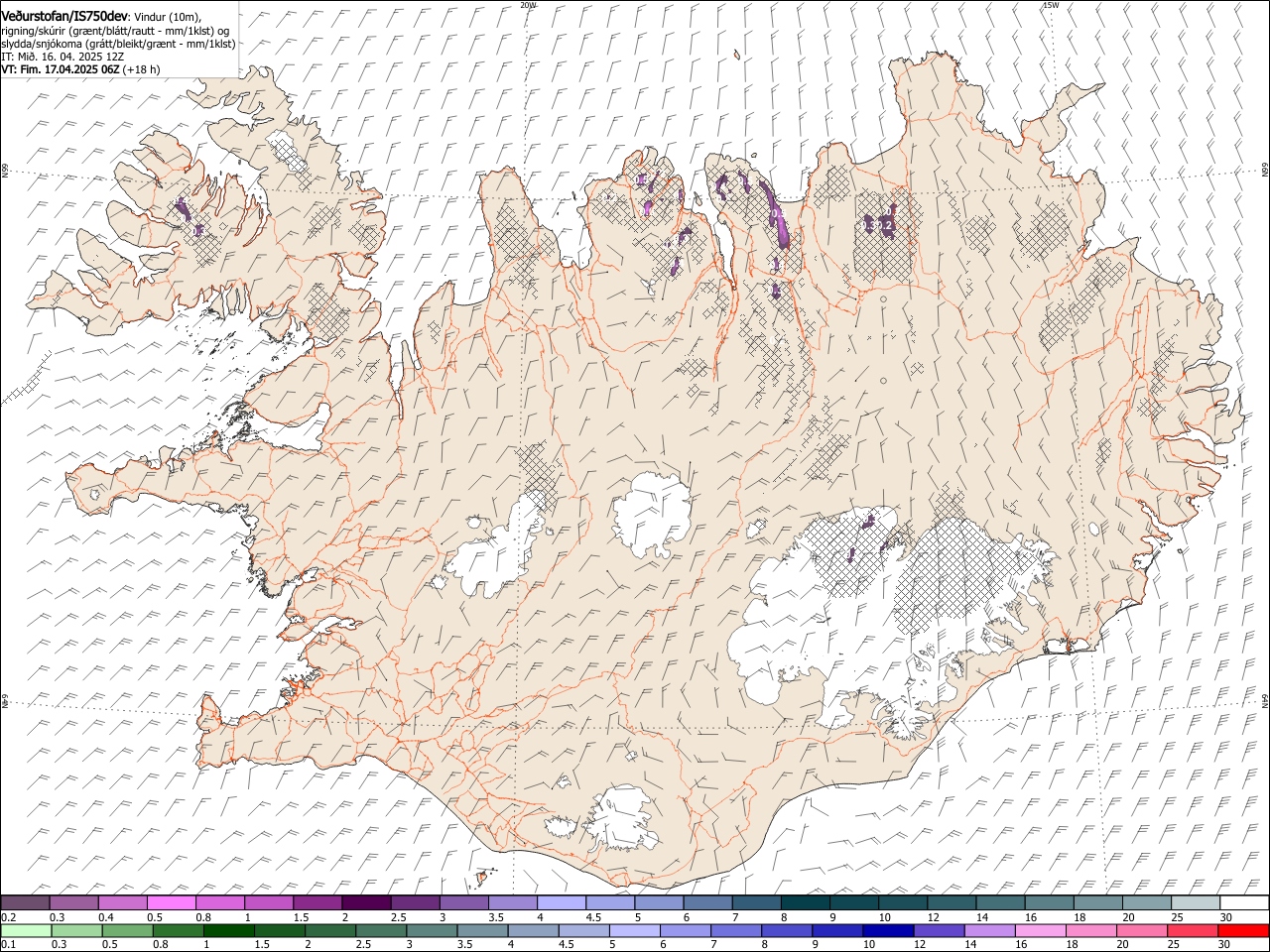Image resolution: width=1270 pixels, height=952 pixels.
Task: Click the 15W longitude label
Action: (x=1051, y=5)
